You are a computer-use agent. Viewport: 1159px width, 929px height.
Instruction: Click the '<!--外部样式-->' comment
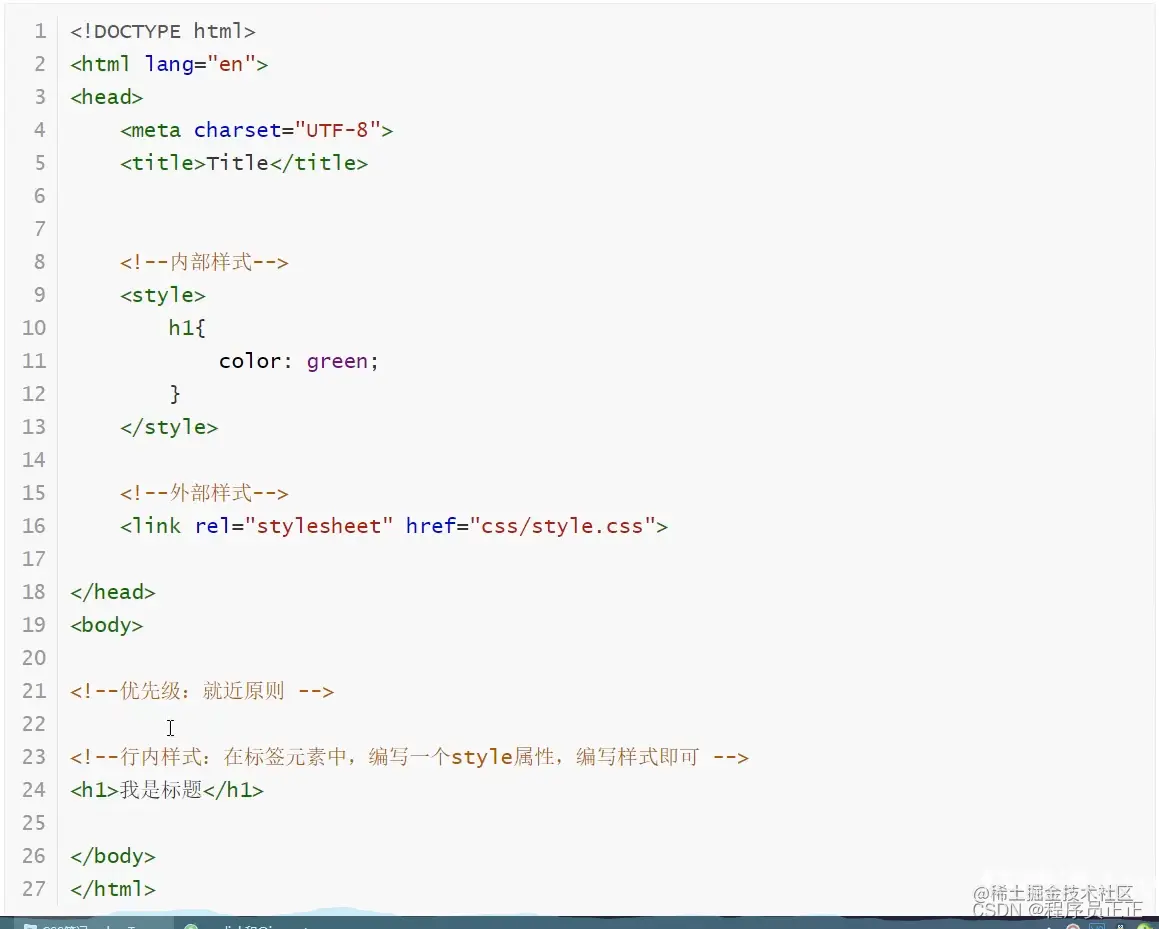click(204, 493)
